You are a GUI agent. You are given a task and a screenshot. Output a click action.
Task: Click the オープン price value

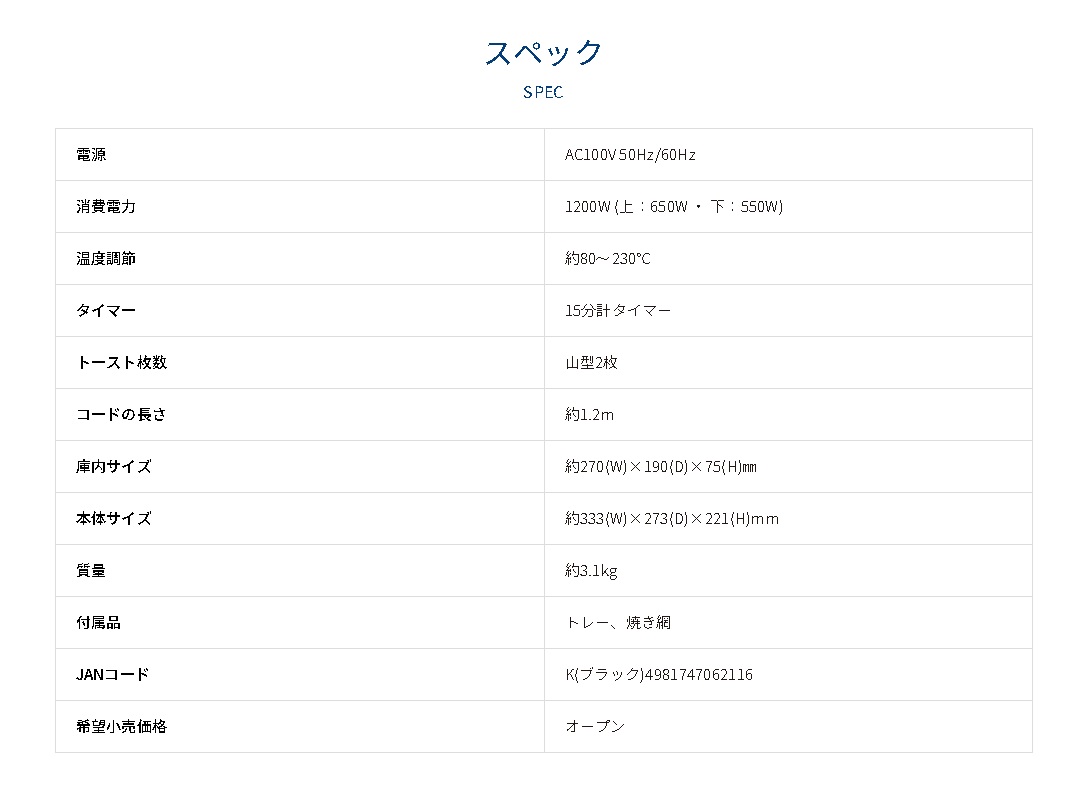tap(595, 727)
